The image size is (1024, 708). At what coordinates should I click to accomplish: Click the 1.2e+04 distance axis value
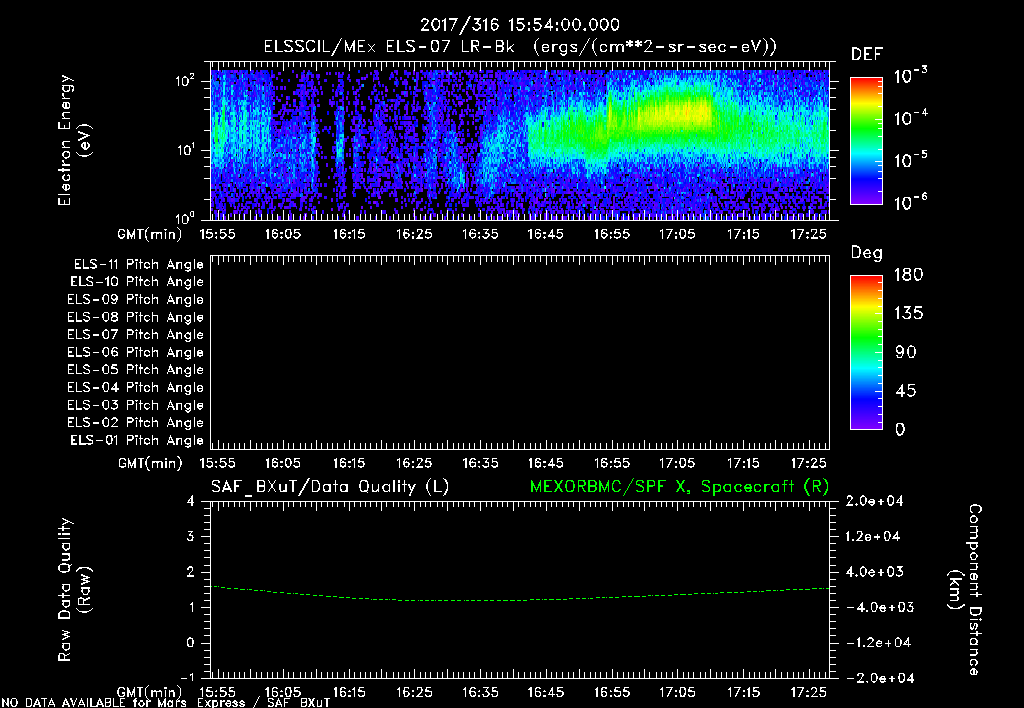[873, 537]
